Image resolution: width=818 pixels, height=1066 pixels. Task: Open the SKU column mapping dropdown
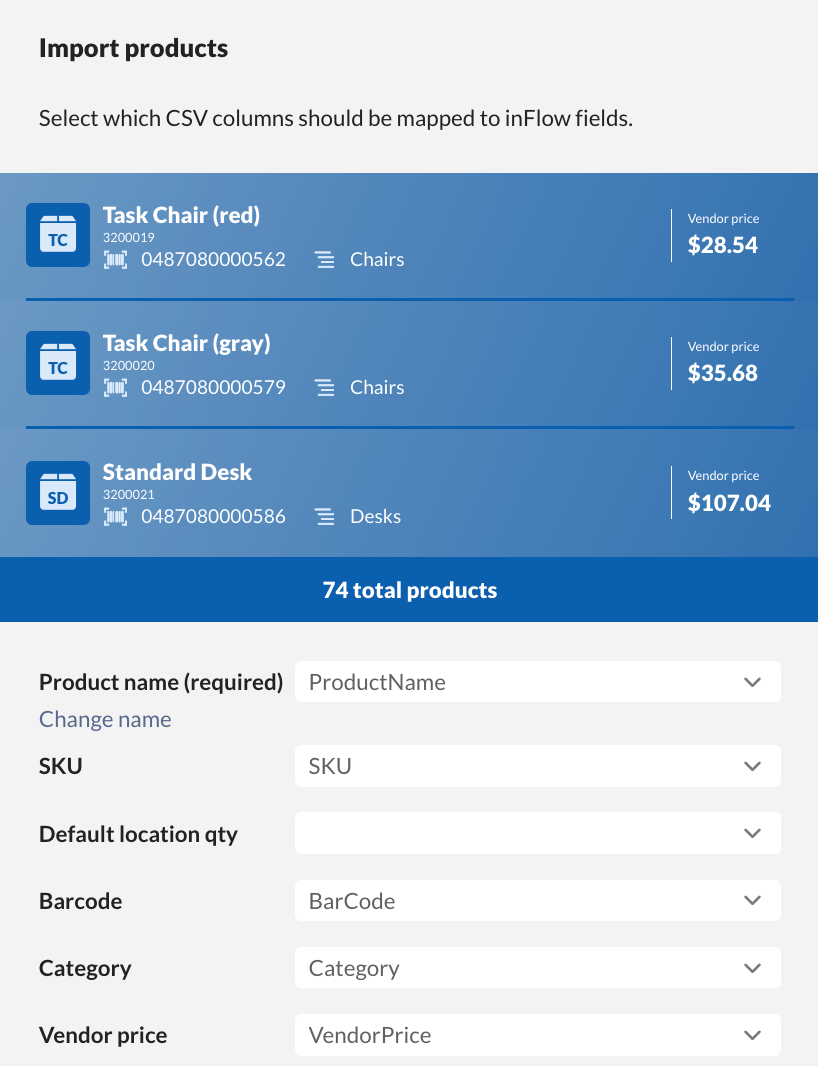pos(537,766)
